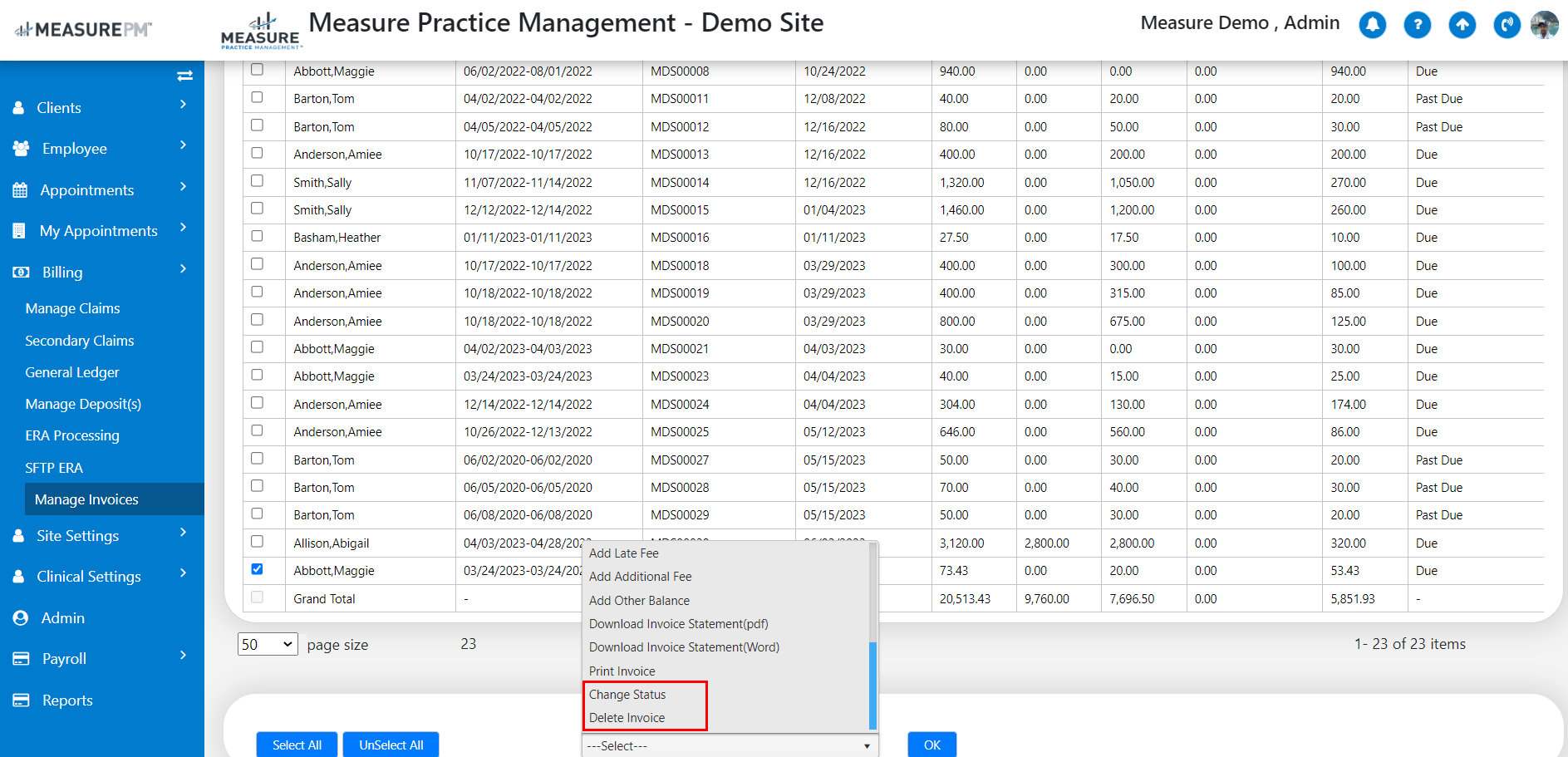
Task: Click the My Appointments clipboard icon
Action: pyautogui.click(x=19, y=231)
